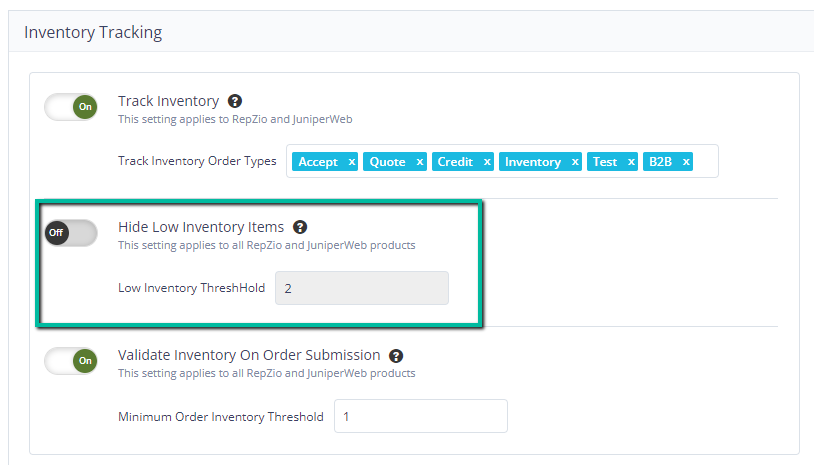The image size is (814, 465).
Task: Select the Accept tag label
Action: click(318, 162)
